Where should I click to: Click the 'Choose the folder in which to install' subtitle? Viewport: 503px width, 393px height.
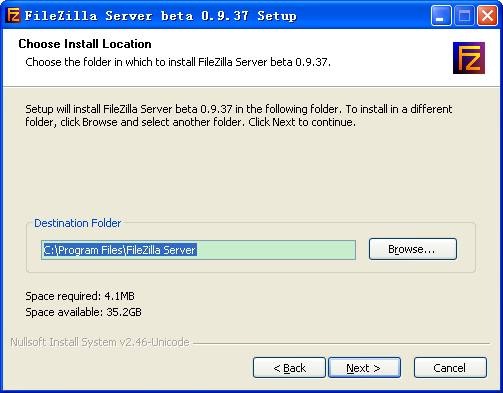pyautogui.click(x=178, y=62)
